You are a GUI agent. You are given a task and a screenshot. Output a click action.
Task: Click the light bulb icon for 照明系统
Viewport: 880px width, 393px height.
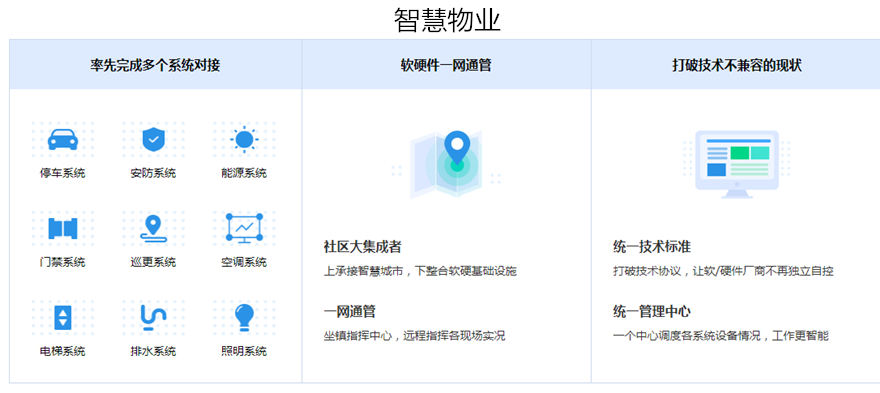[x=244, y=317]
